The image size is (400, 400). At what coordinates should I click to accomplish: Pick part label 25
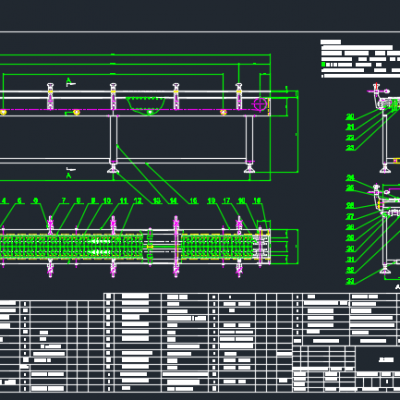[x=350, y=188]
